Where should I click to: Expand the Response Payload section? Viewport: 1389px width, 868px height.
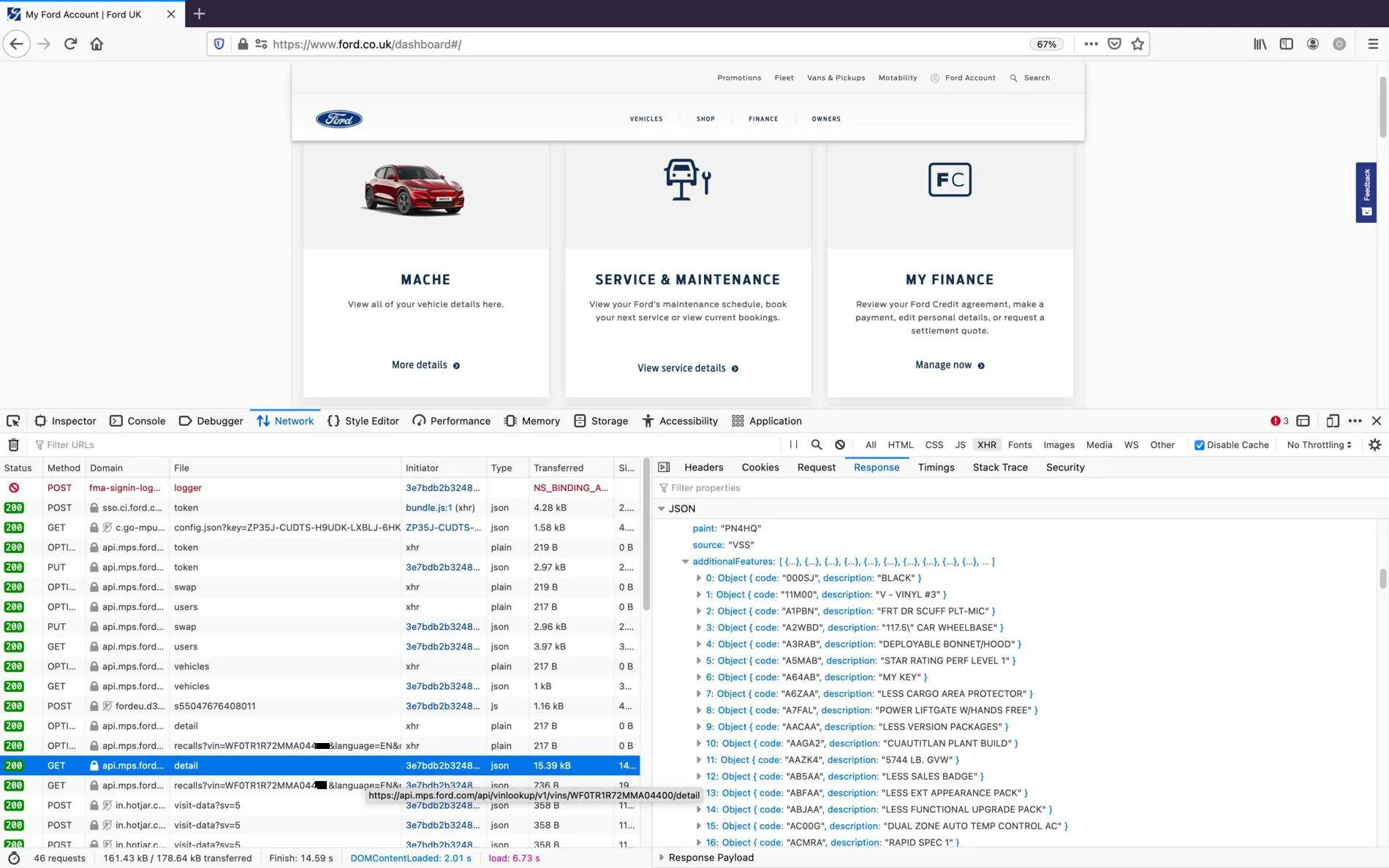(x=662, y=858)
